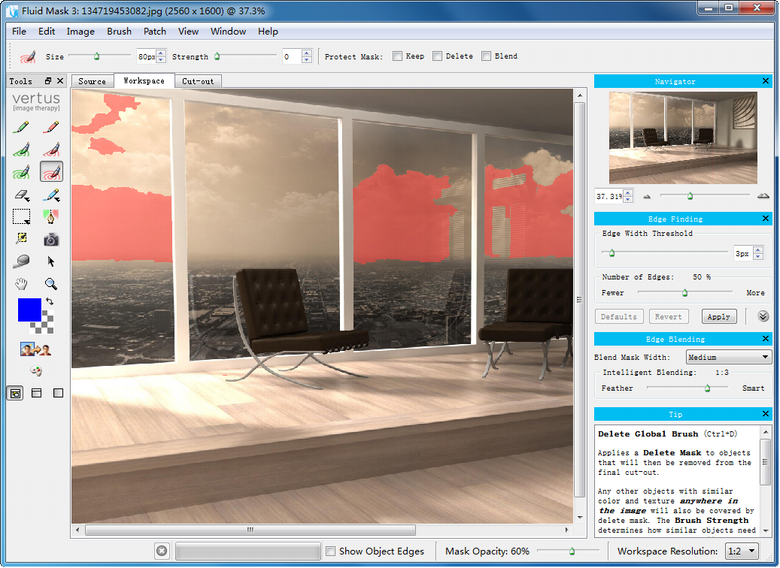The height and width of the screenshot is (568, 780).
Task: Click the swap colors arrows icon
Action: [50, 301]
